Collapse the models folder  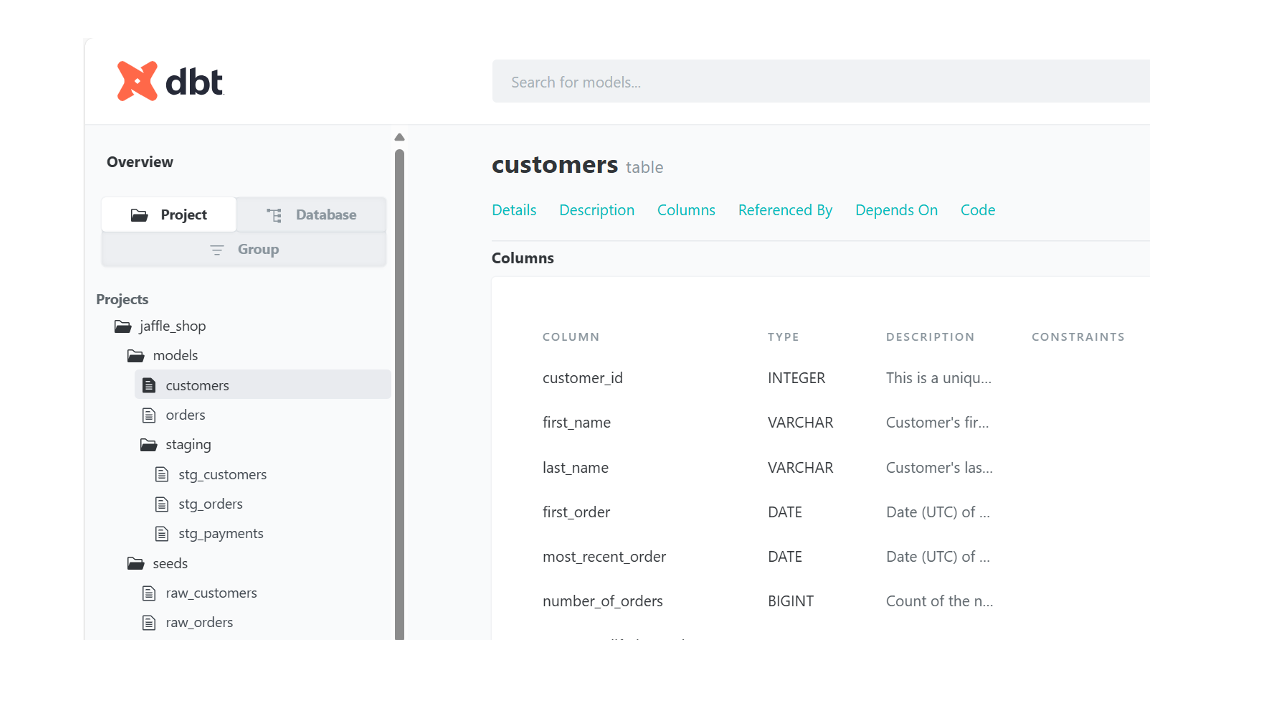tap(136, 355)
